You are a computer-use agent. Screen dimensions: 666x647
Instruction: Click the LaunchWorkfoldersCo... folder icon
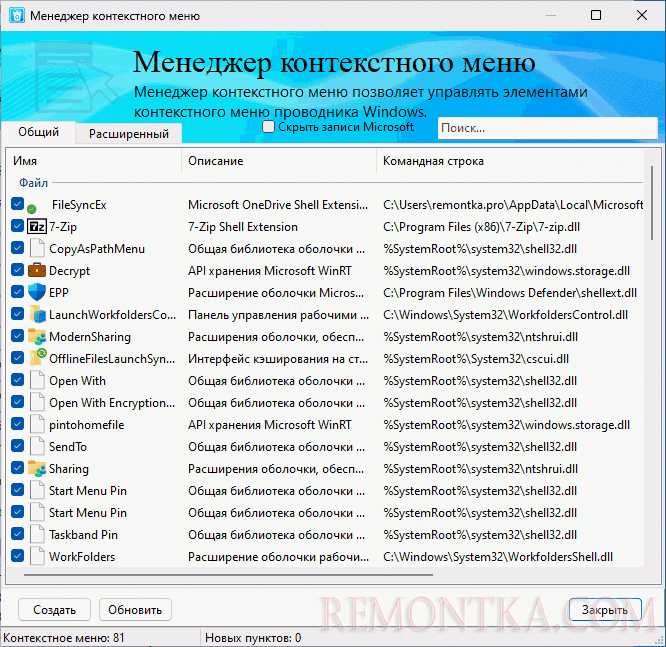[37, 314]
